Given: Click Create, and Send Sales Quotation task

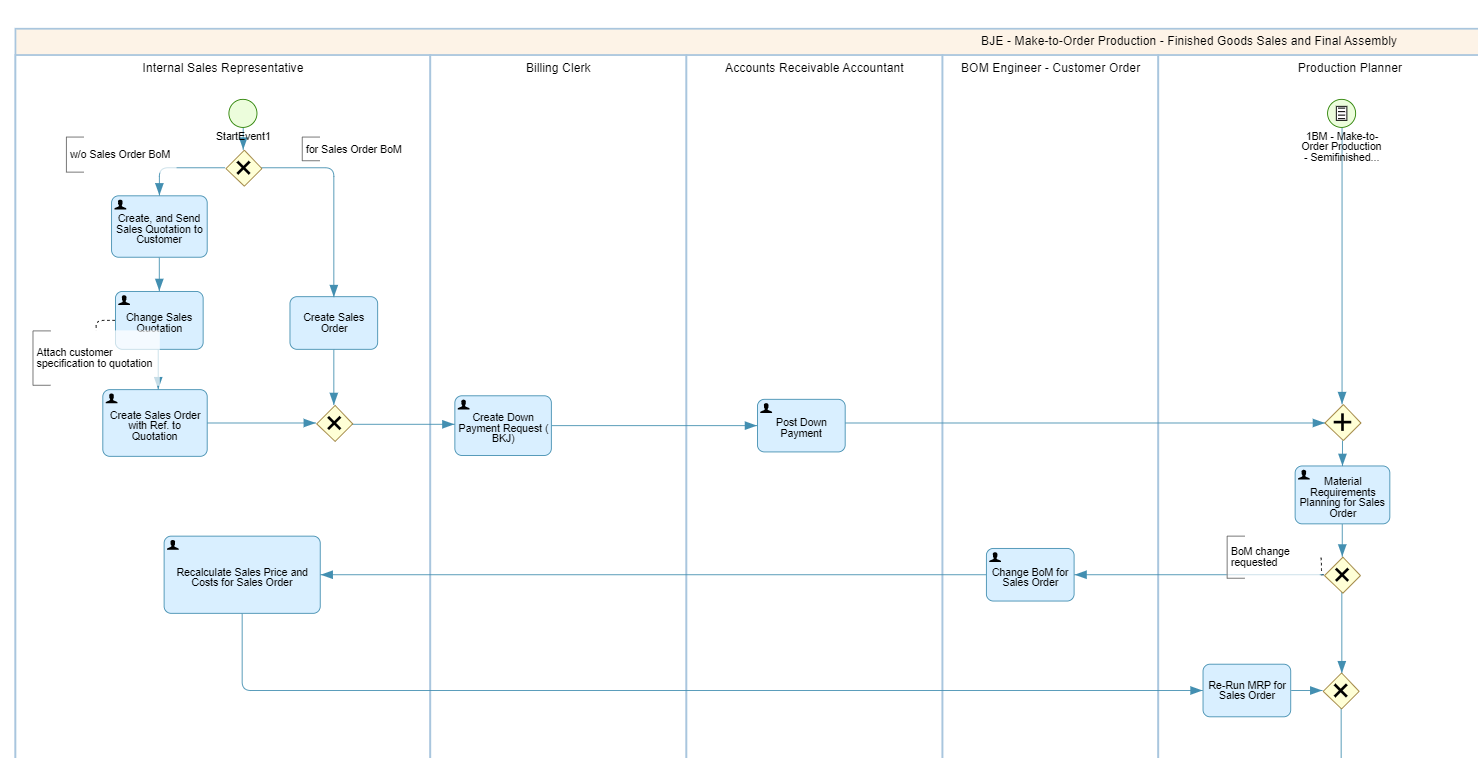Looking at the screenshot, I should (159, 227).
